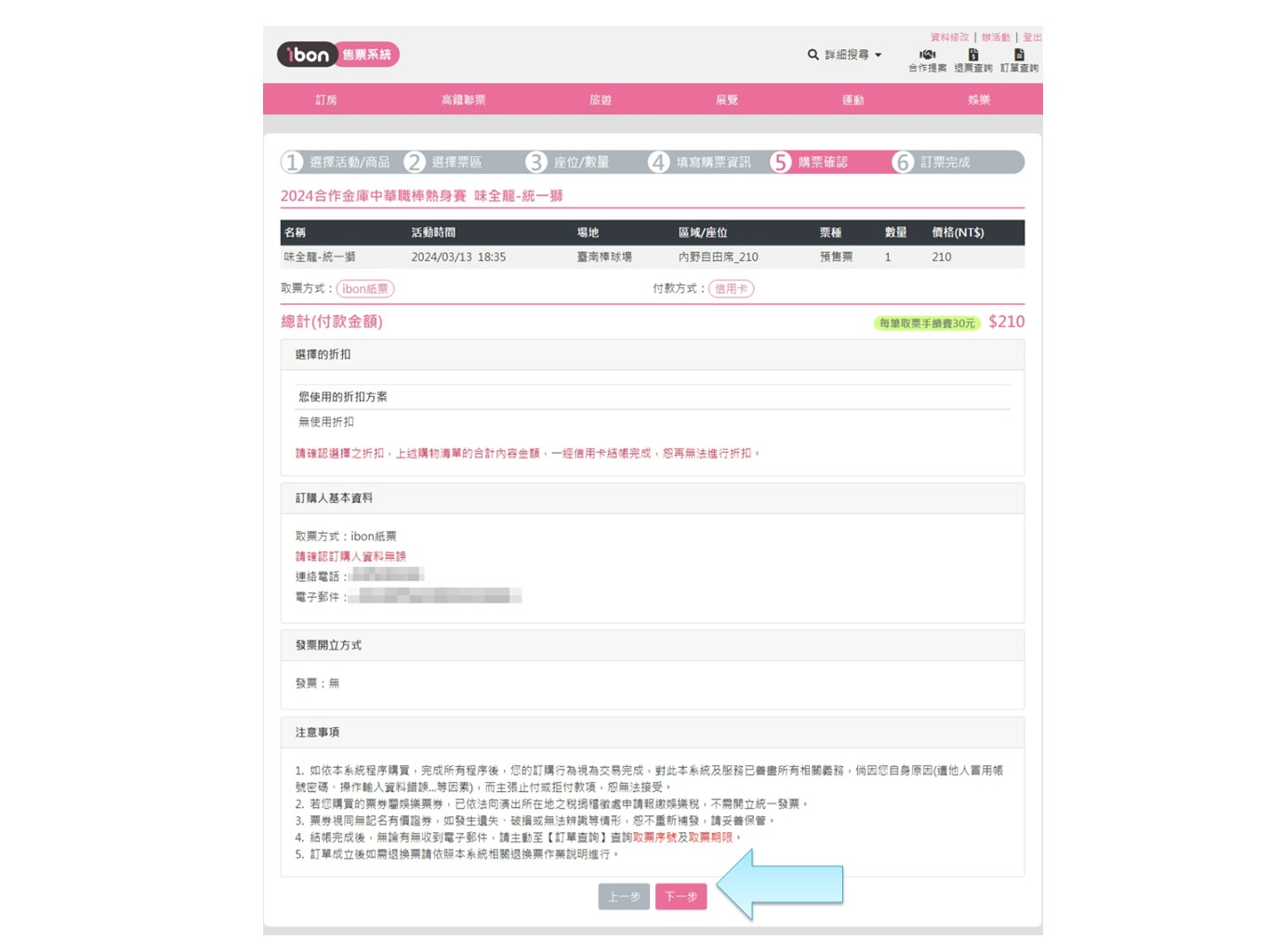Click the 發票：無 line
Screen dimensions: 1269x952
pos(317,683)
